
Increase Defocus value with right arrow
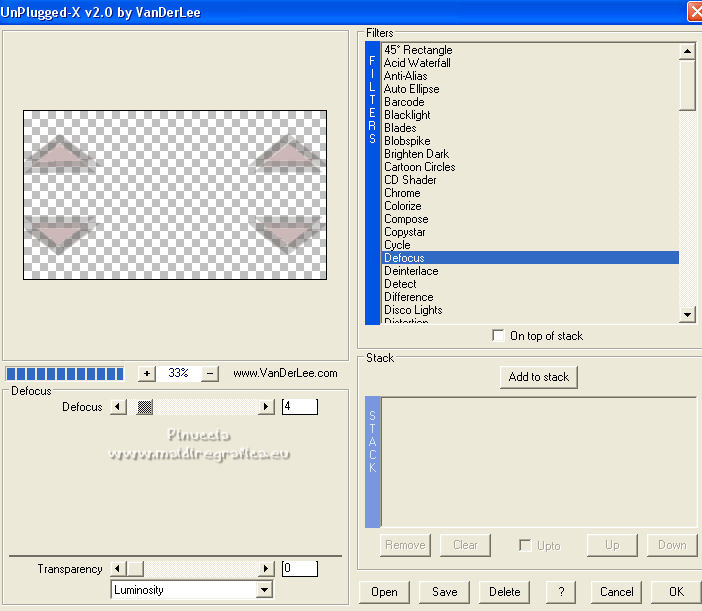point(266,407)
